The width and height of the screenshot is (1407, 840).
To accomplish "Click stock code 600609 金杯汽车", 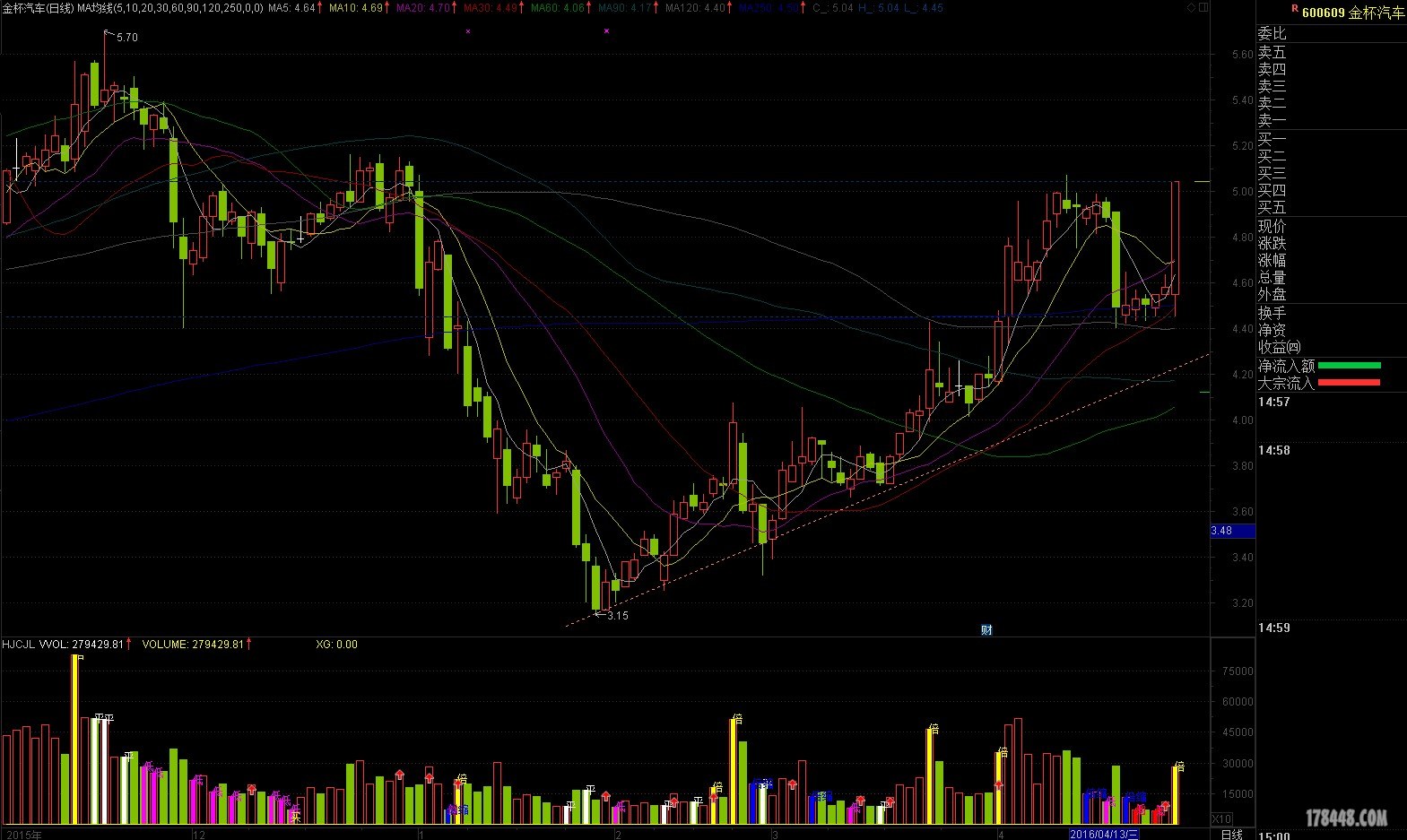I will pos(1353,13).
